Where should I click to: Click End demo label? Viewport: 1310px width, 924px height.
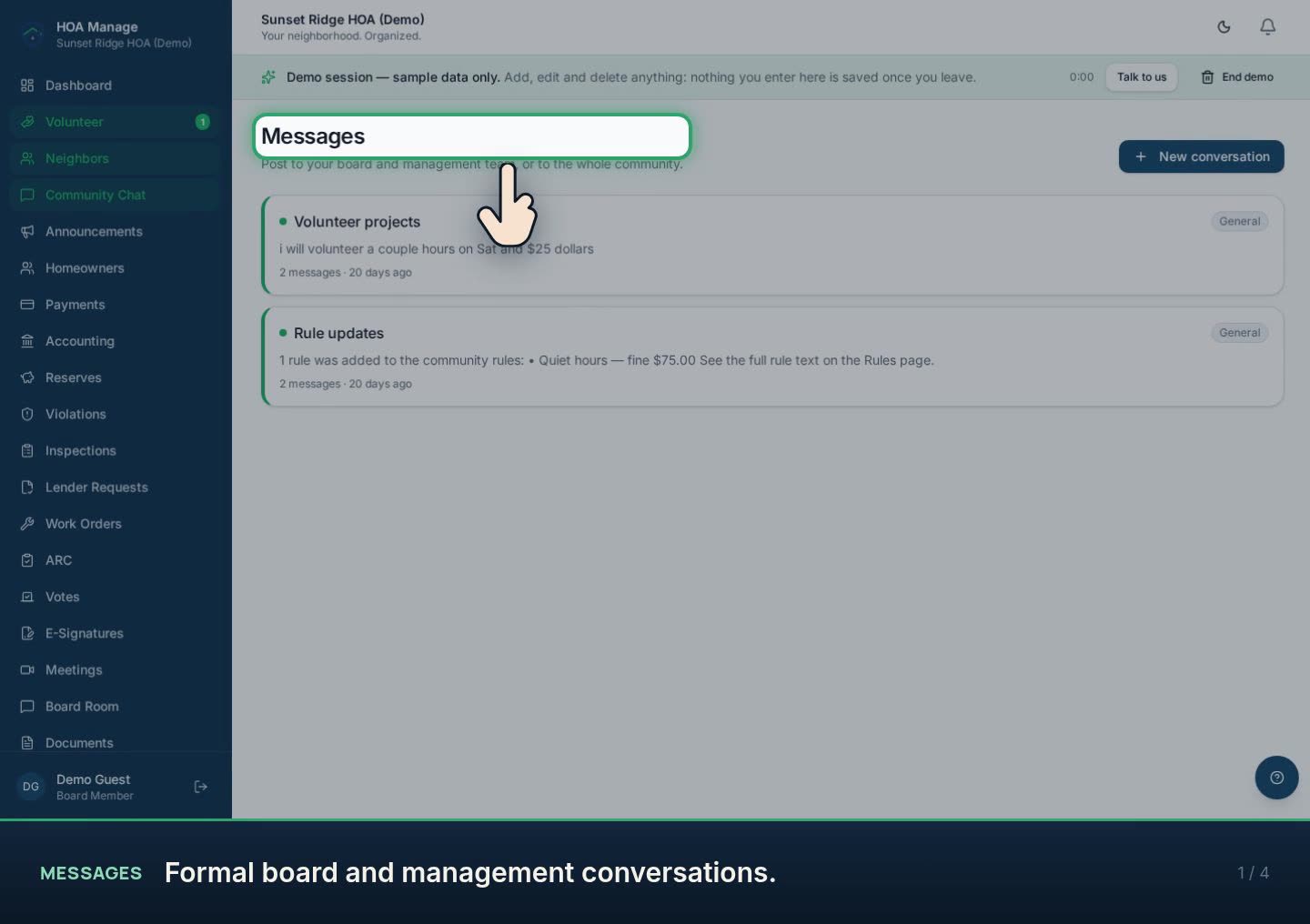pyautogui.click(x=1247, y=77)
